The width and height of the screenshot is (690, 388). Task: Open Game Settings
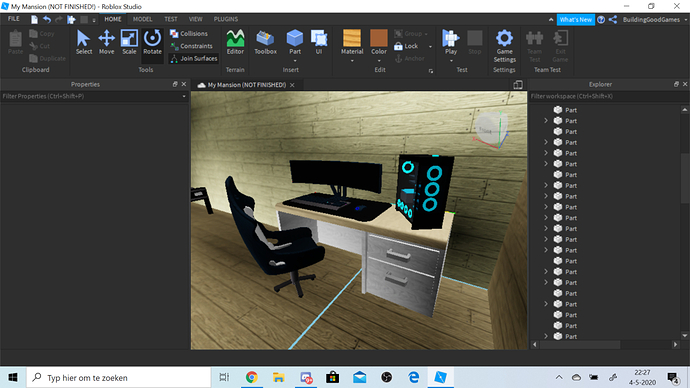504,46
